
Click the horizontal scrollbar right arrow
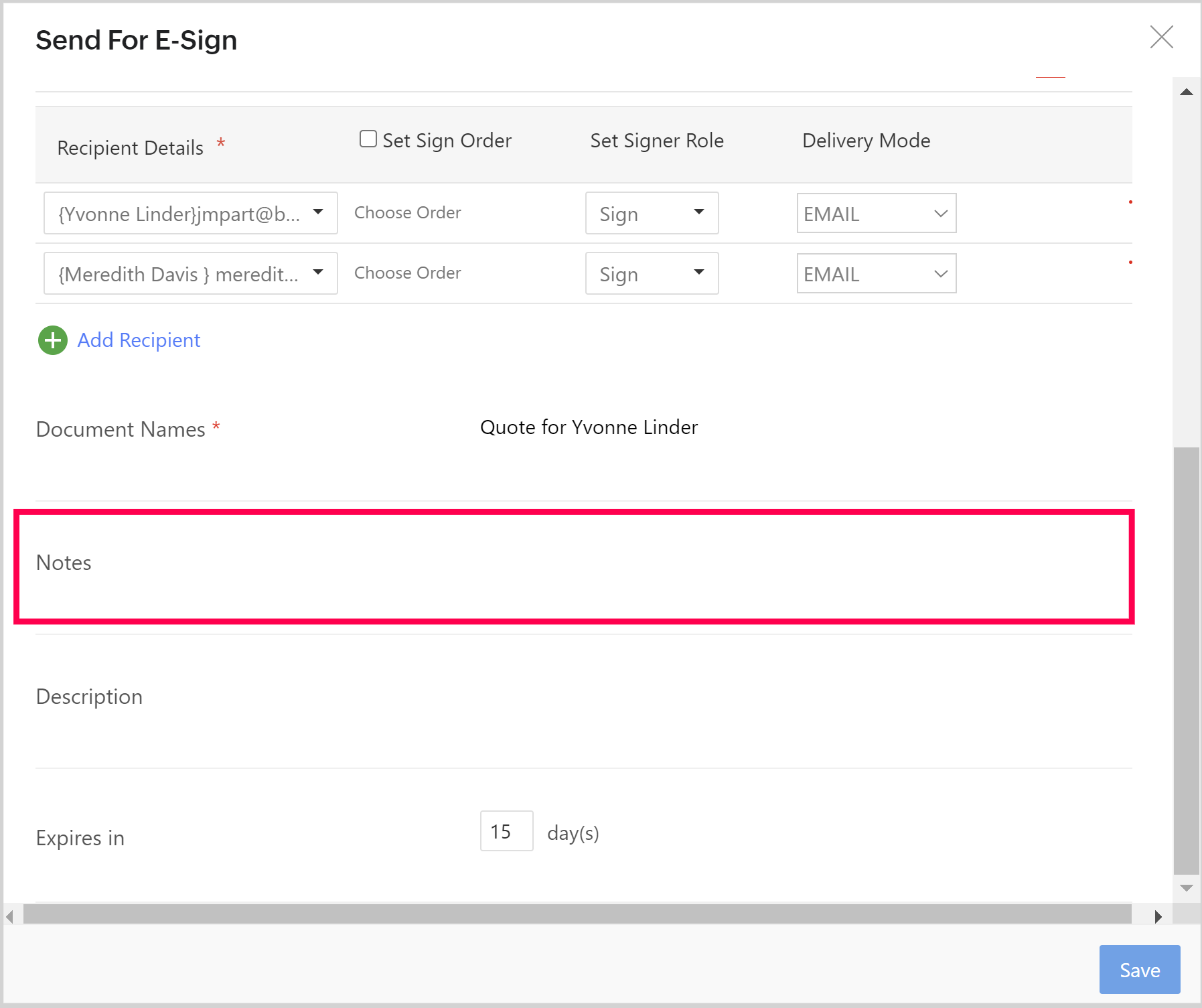coord(1158,916)
